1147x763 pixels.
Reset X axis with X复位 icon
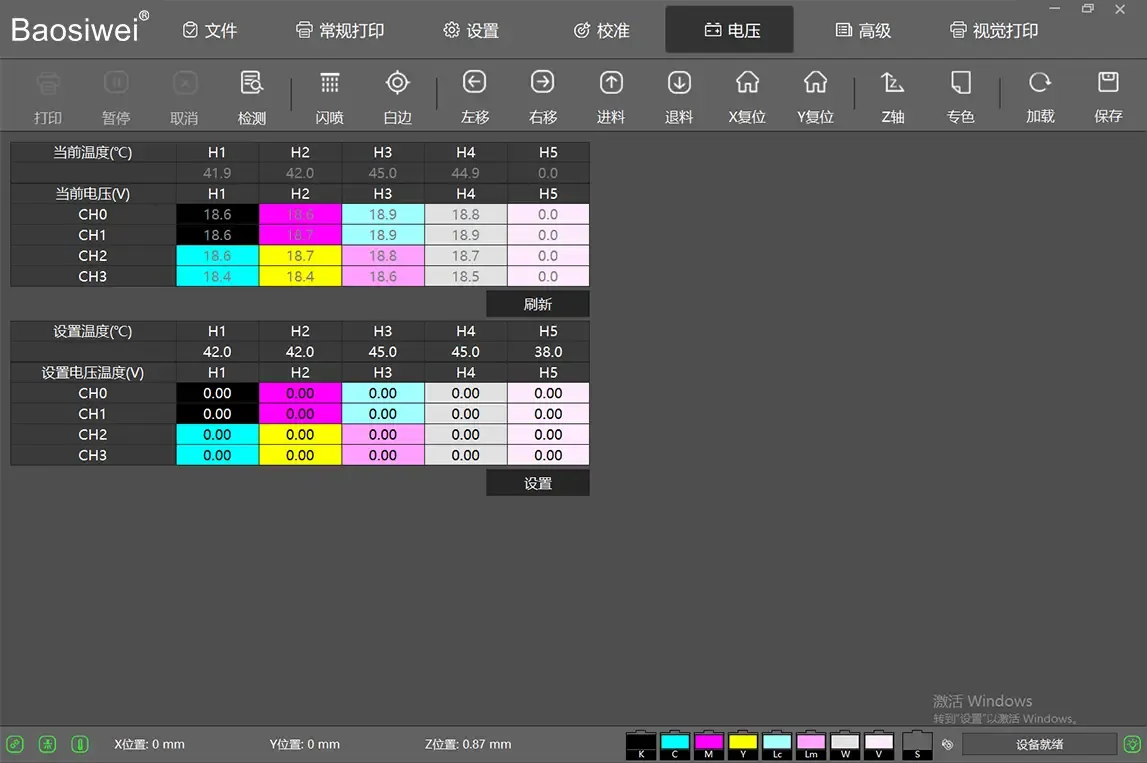pyautogui.click(x=747, y=82)
